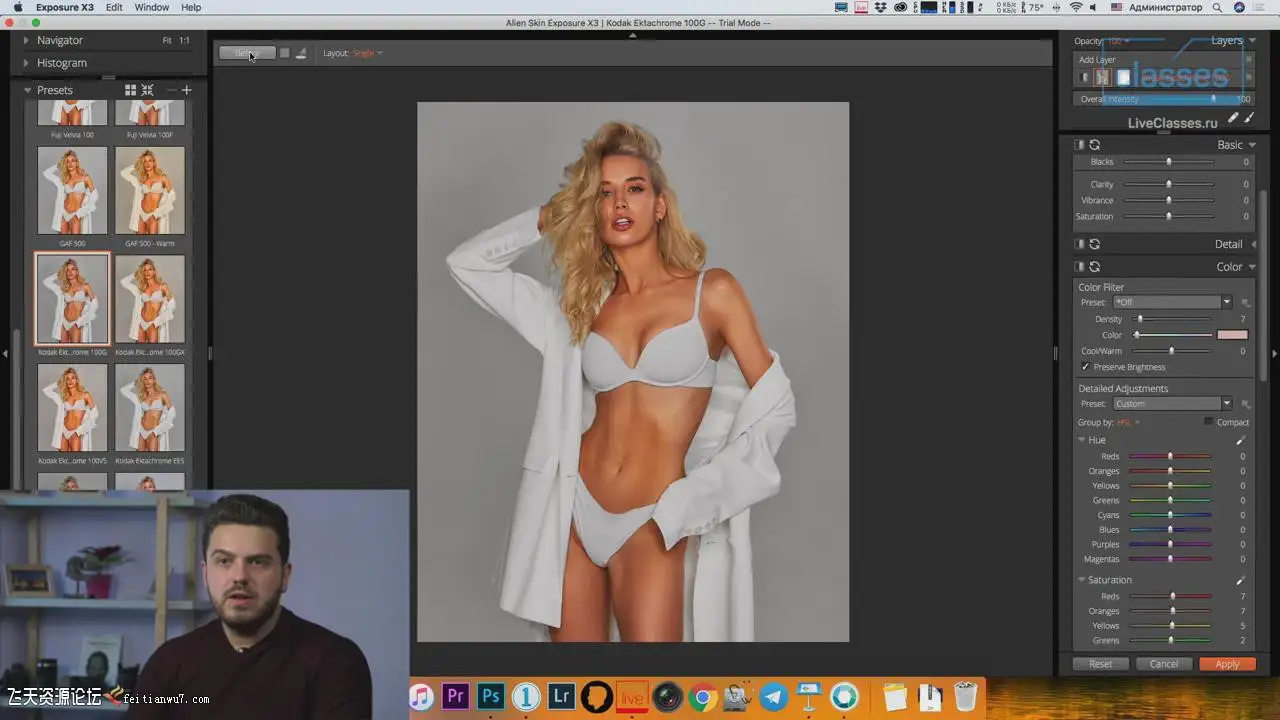
Task: Open the Layout Single dropdown
Action: pyautogui.click(x=367, y=53)
